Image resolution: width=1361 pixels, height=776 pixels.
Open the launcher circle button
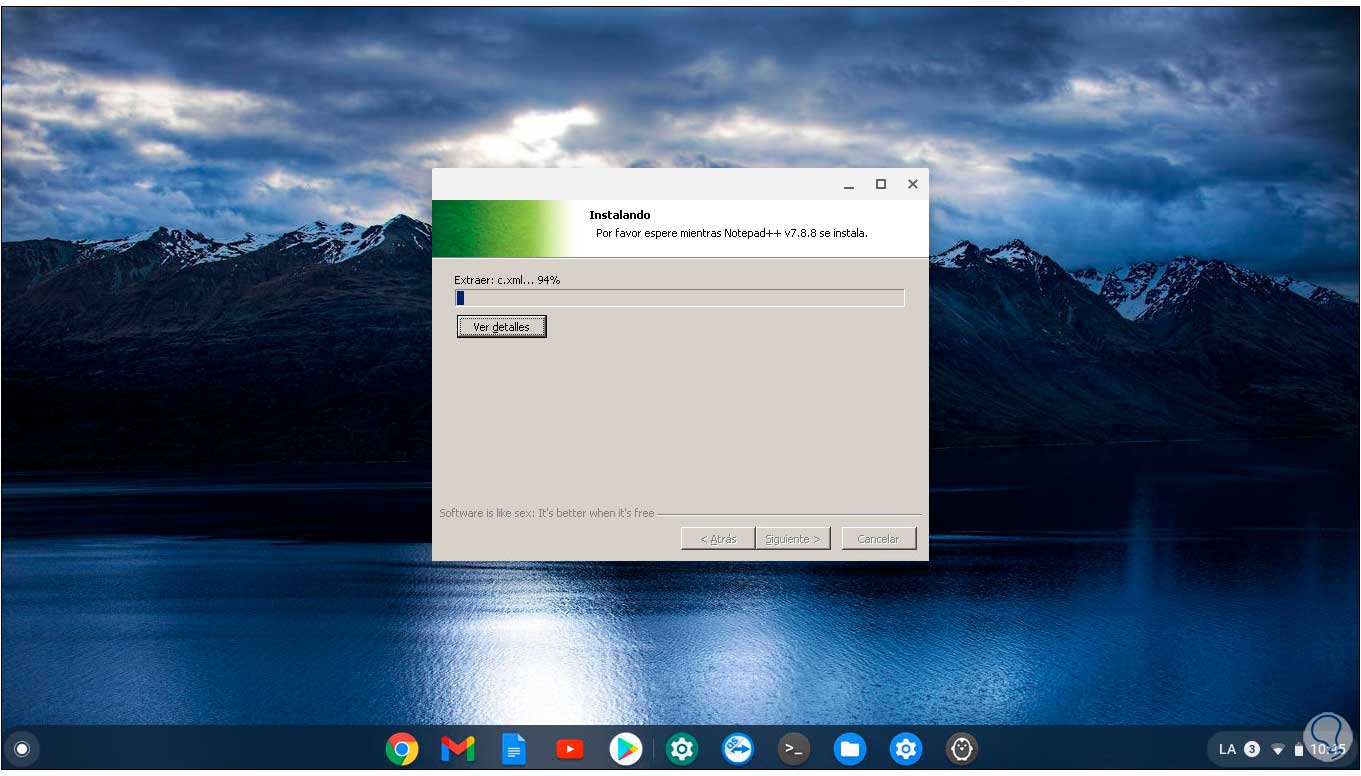point(22,748)
